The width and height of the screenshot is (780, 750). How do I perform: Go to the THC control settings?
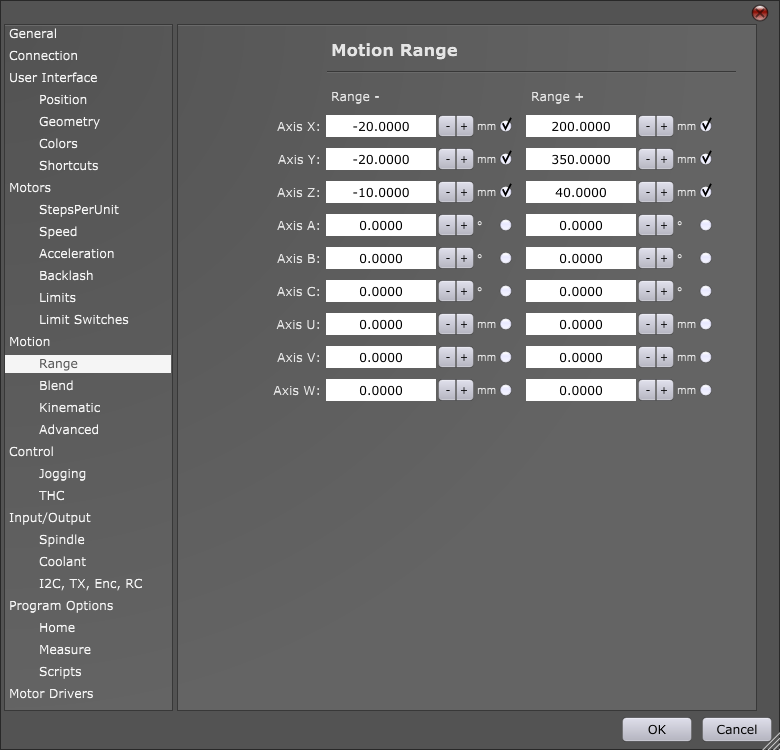(51, 496)
